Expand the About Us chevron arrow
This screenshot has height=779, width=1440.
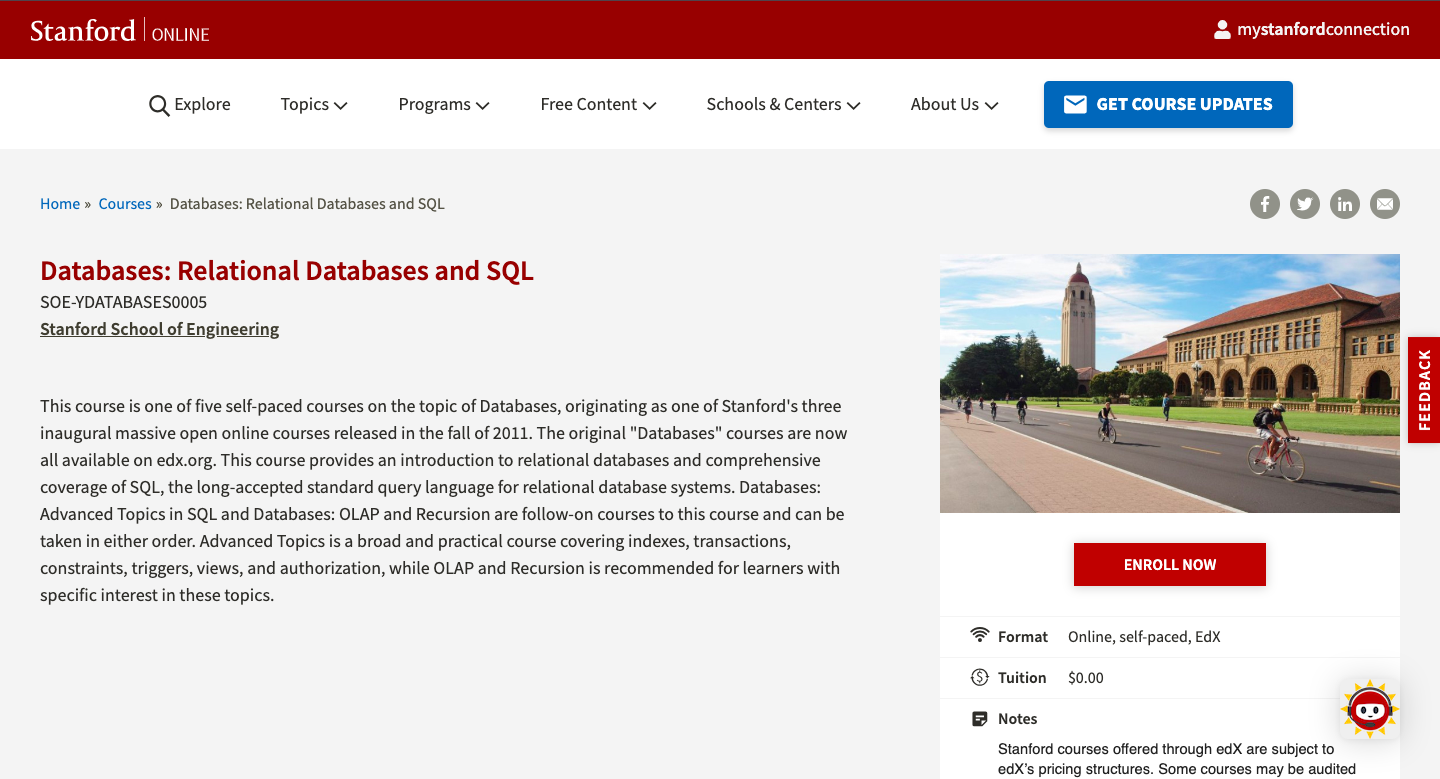click(x=992, y=105)
